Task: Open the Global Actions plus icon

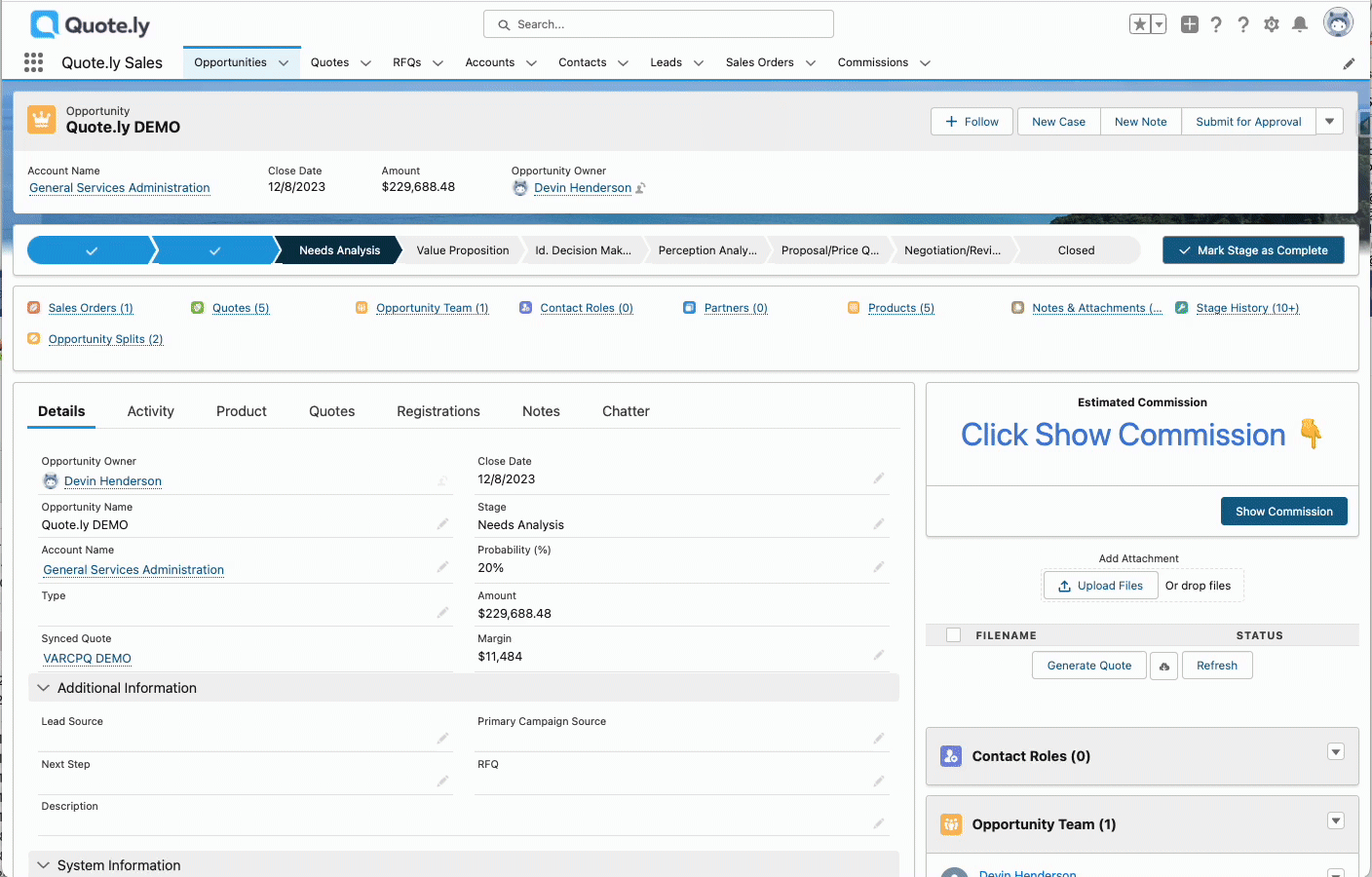Action: pos(1190,24)
